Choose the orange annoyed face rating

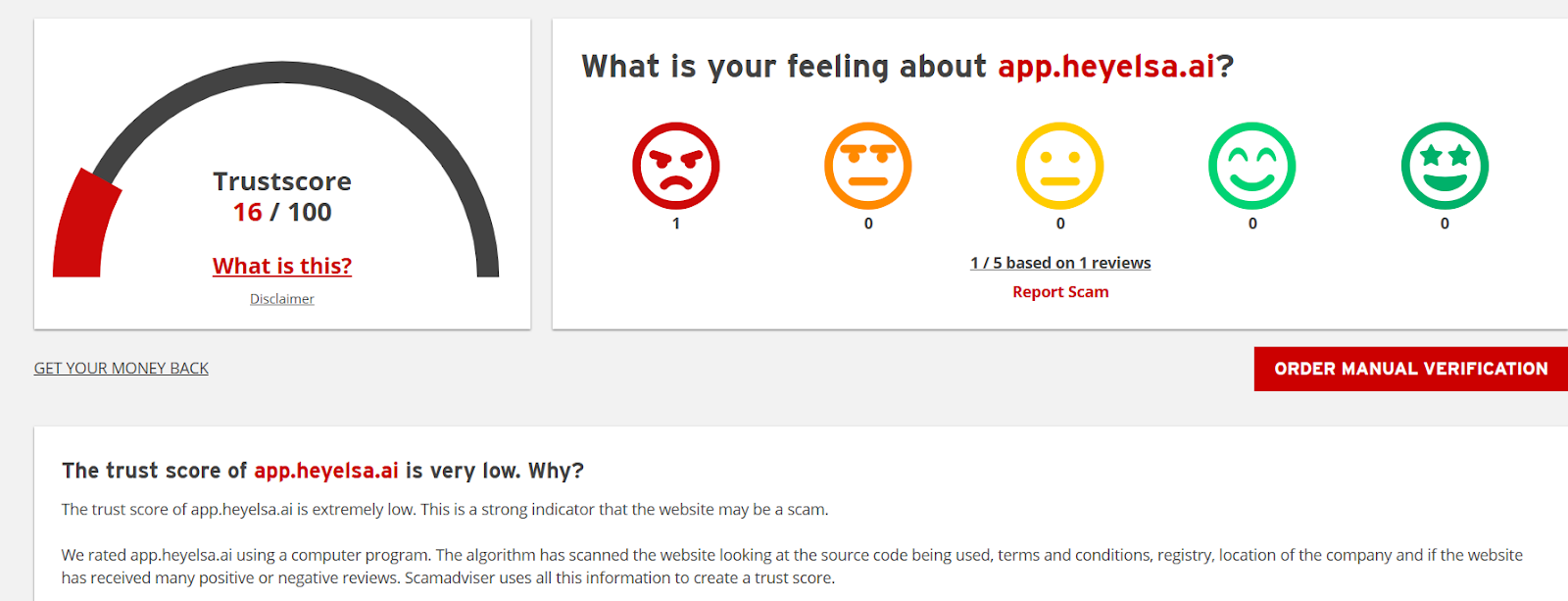click(x=868, y=166)
